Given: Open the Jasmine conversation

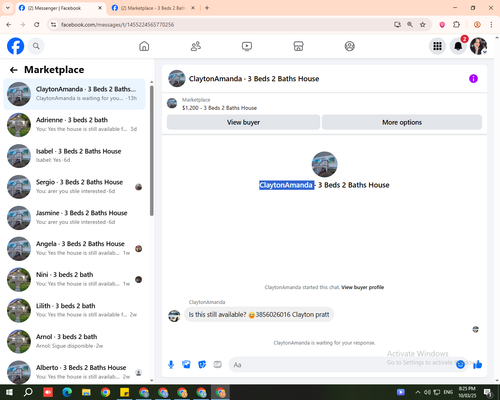Looking at the screenshot, I should click(74, 218).
